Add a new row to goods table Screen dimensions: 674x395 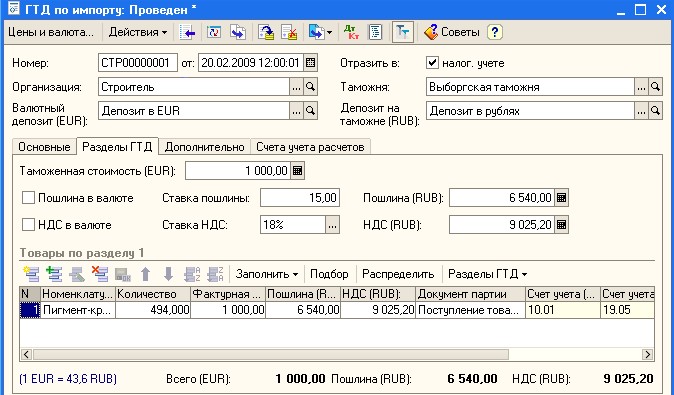tap(31, 274)
